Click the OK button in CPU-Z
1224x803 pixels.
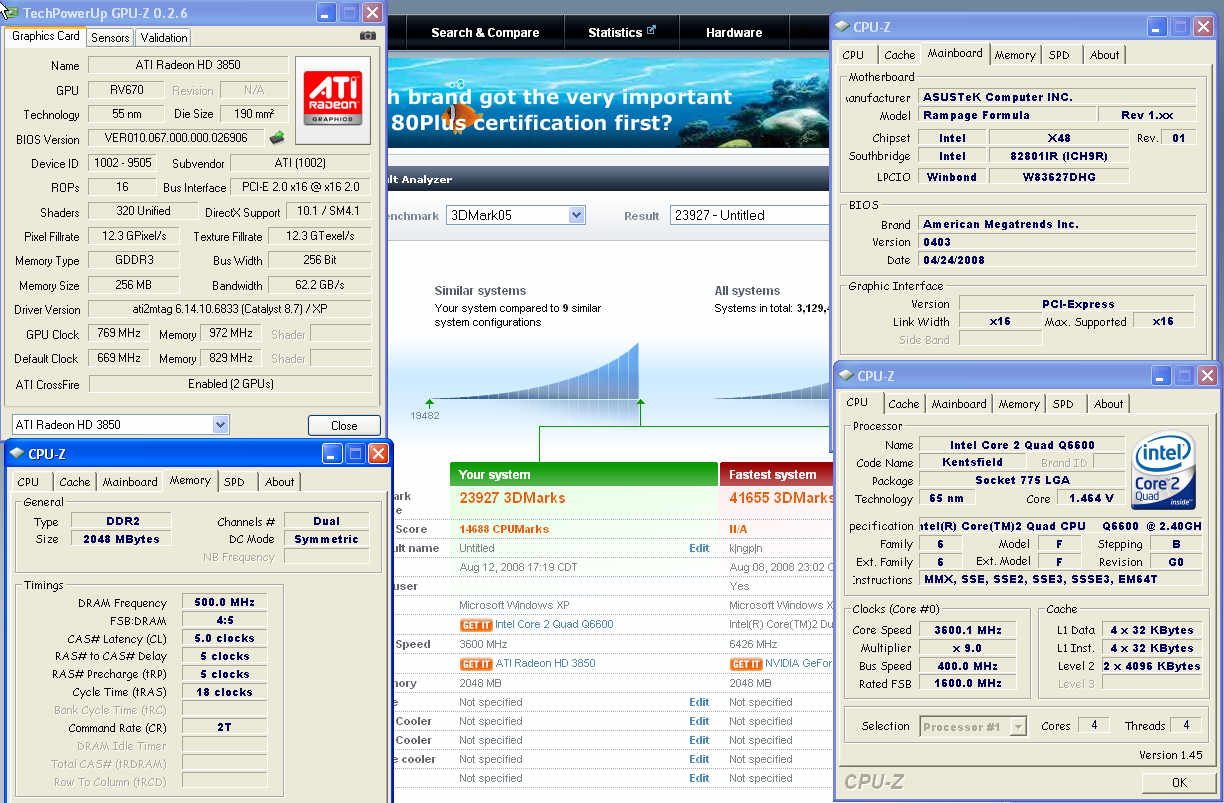pyautogui.click(x=1179, y=783)
